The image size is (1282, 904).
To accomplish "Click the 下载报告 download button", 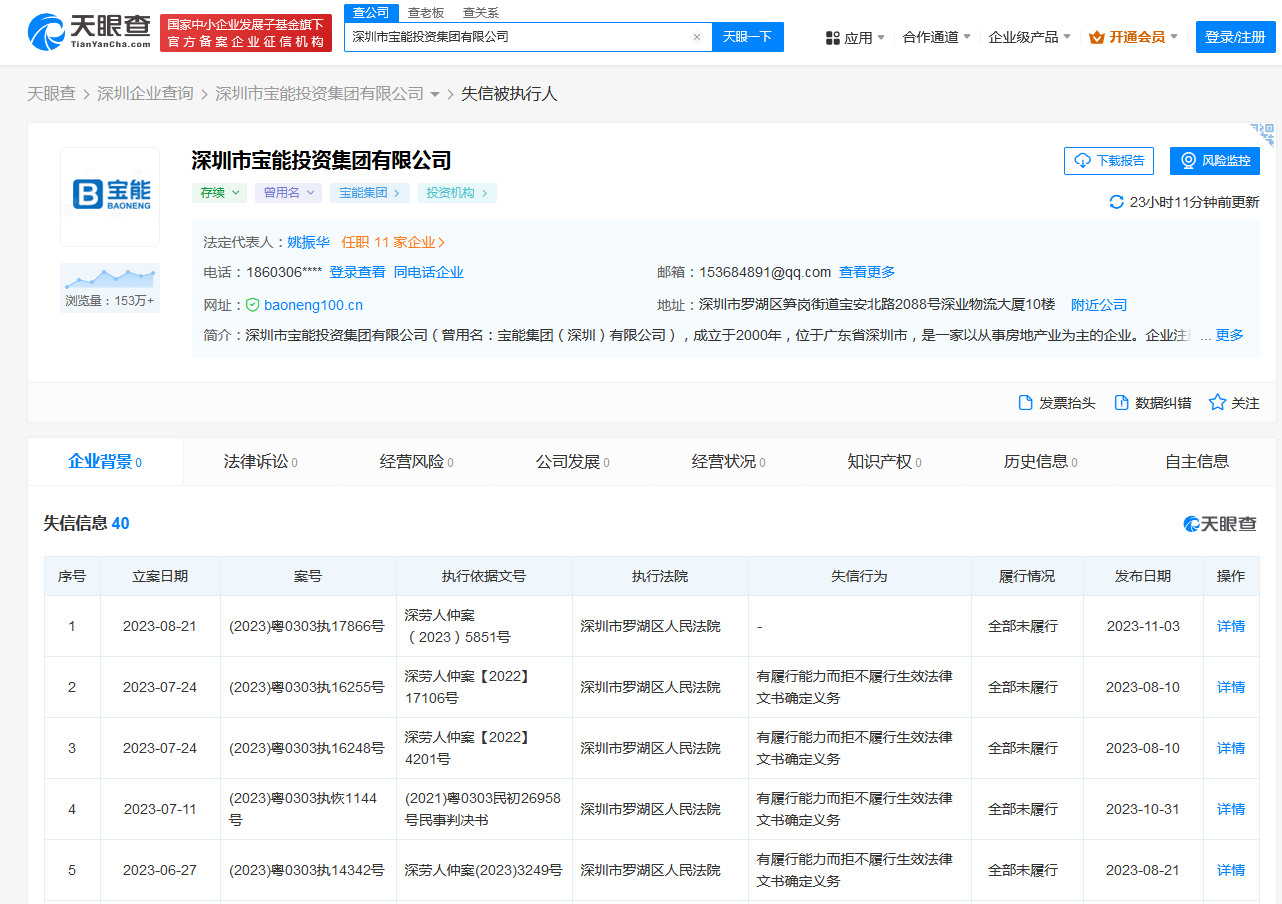I will pos(1109,161).
